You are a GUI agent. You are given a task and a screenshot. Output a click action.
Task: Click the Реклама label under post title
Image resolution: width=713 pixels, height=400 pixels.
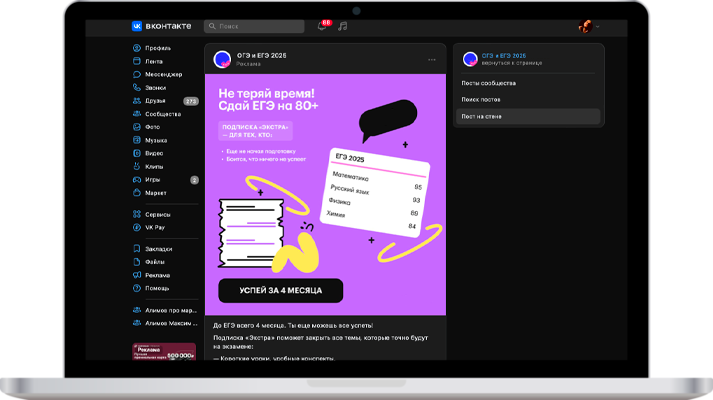tap(248, 64)
